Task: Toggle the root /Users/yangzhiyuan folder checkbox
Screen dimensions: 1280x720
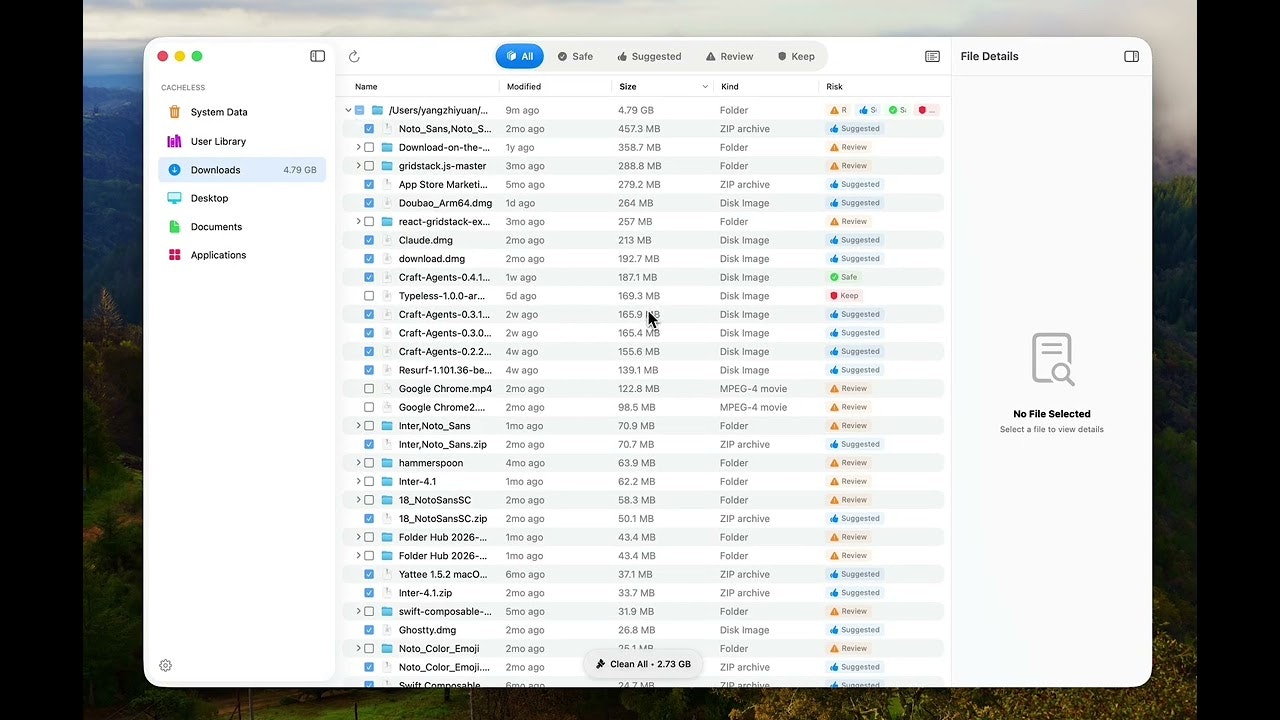Action: tap(359, 110)
